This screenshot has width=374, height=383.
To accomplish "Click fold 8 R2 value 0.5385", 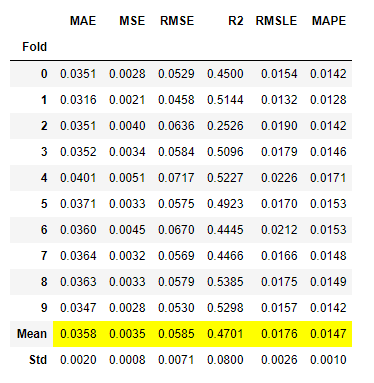I will point(225,282).
